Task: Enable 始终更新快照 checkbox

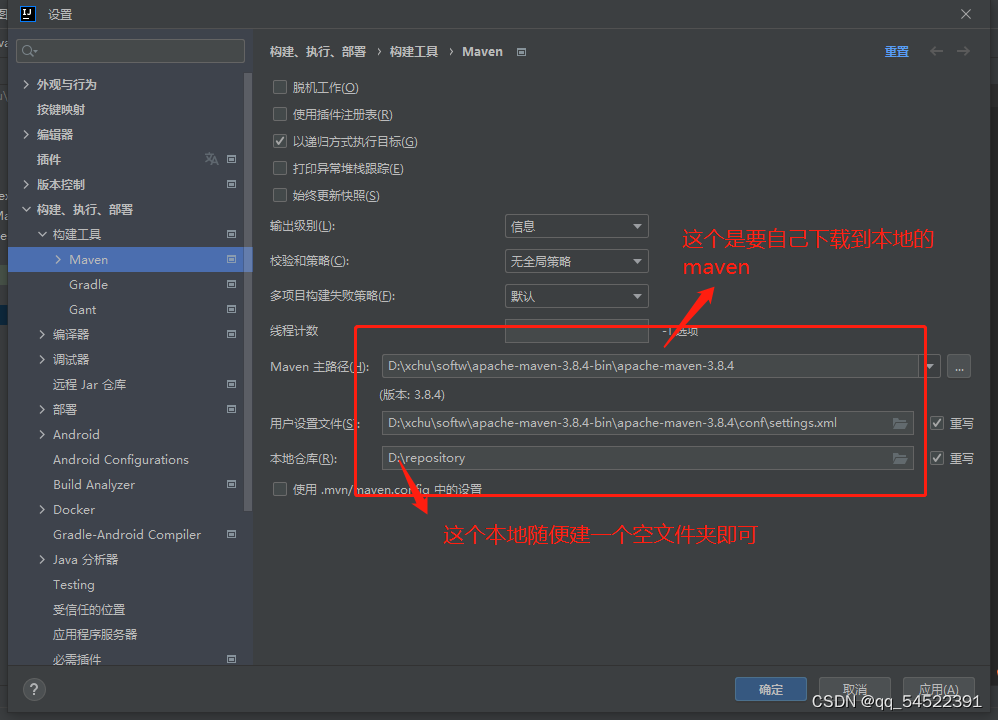Action: (279, 195)
